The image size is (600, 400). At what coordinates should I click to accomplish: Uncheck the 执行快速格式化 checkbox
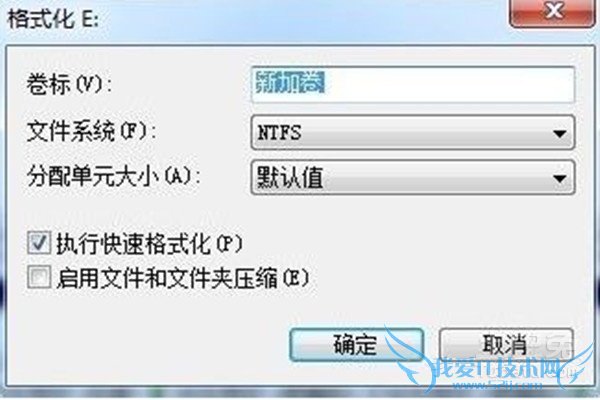(39, 243)
